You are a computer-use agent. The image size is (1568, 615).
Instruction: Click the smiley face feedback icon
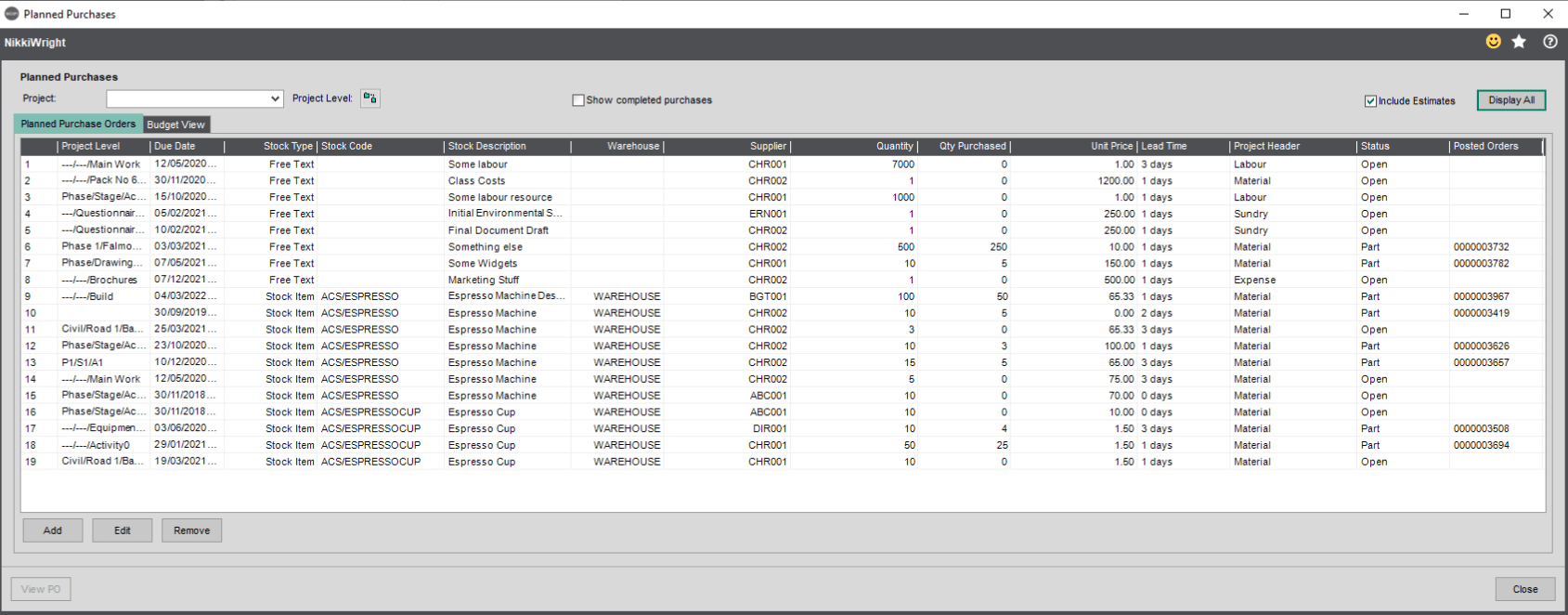(x=1493, y=42)
